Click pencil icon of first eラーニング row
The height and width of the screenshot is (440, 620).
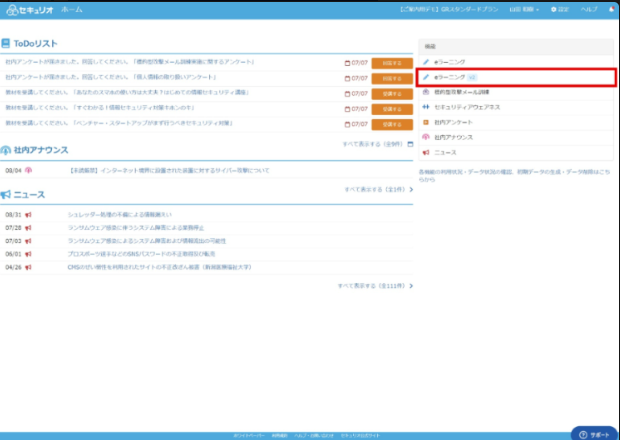426,62
